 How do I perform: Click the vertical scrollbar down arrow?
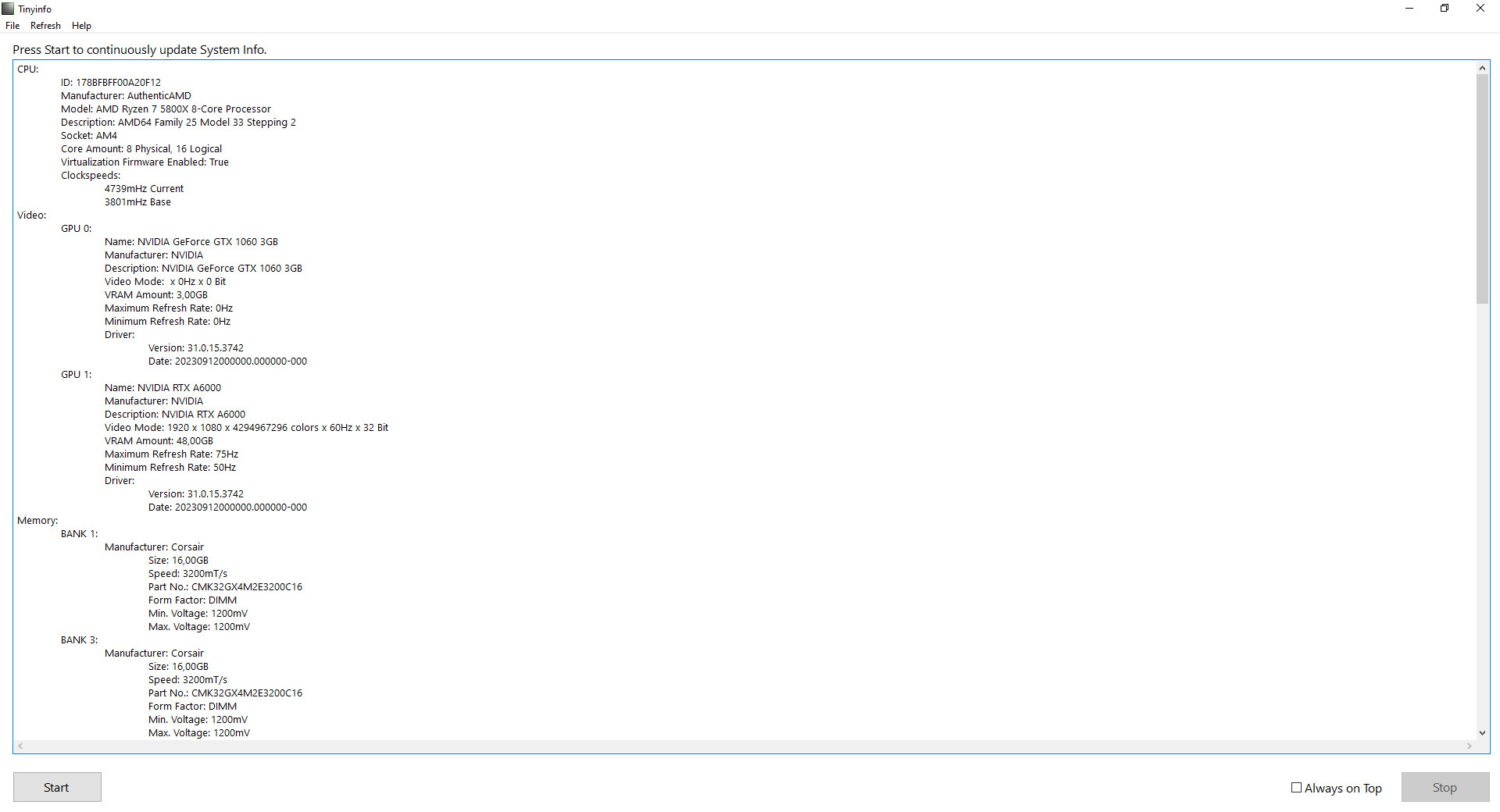click(x=1482, y=733)
